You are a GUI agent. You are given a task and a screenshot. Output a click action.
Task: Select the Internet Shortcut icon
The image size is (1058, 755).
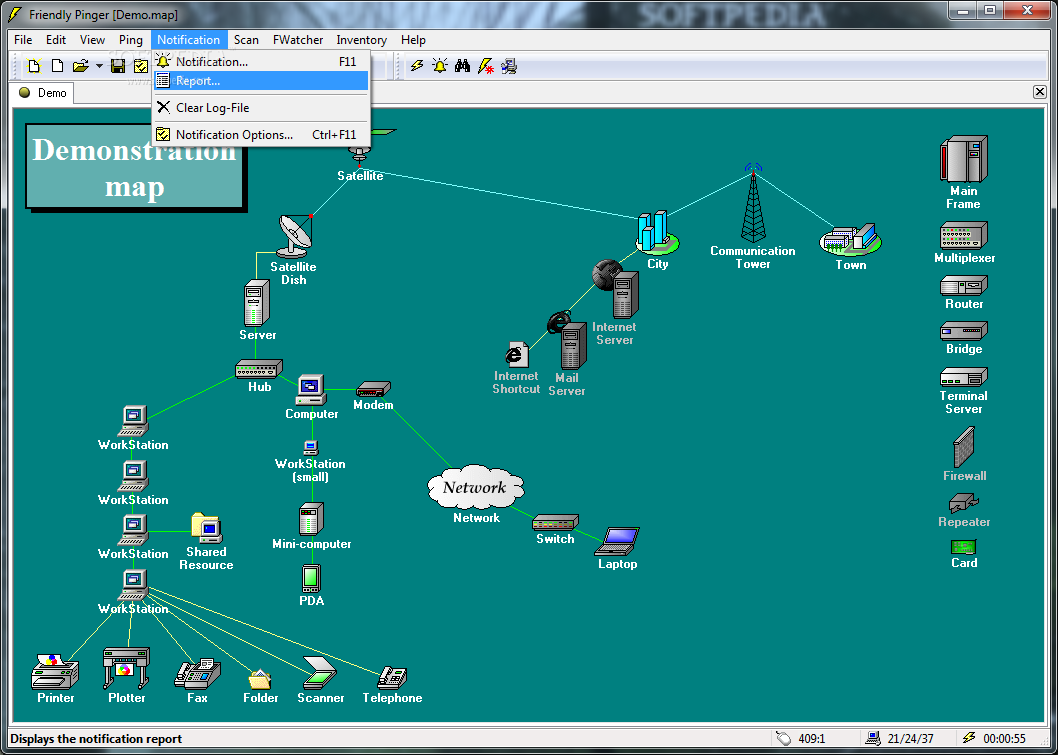[517, 354]
